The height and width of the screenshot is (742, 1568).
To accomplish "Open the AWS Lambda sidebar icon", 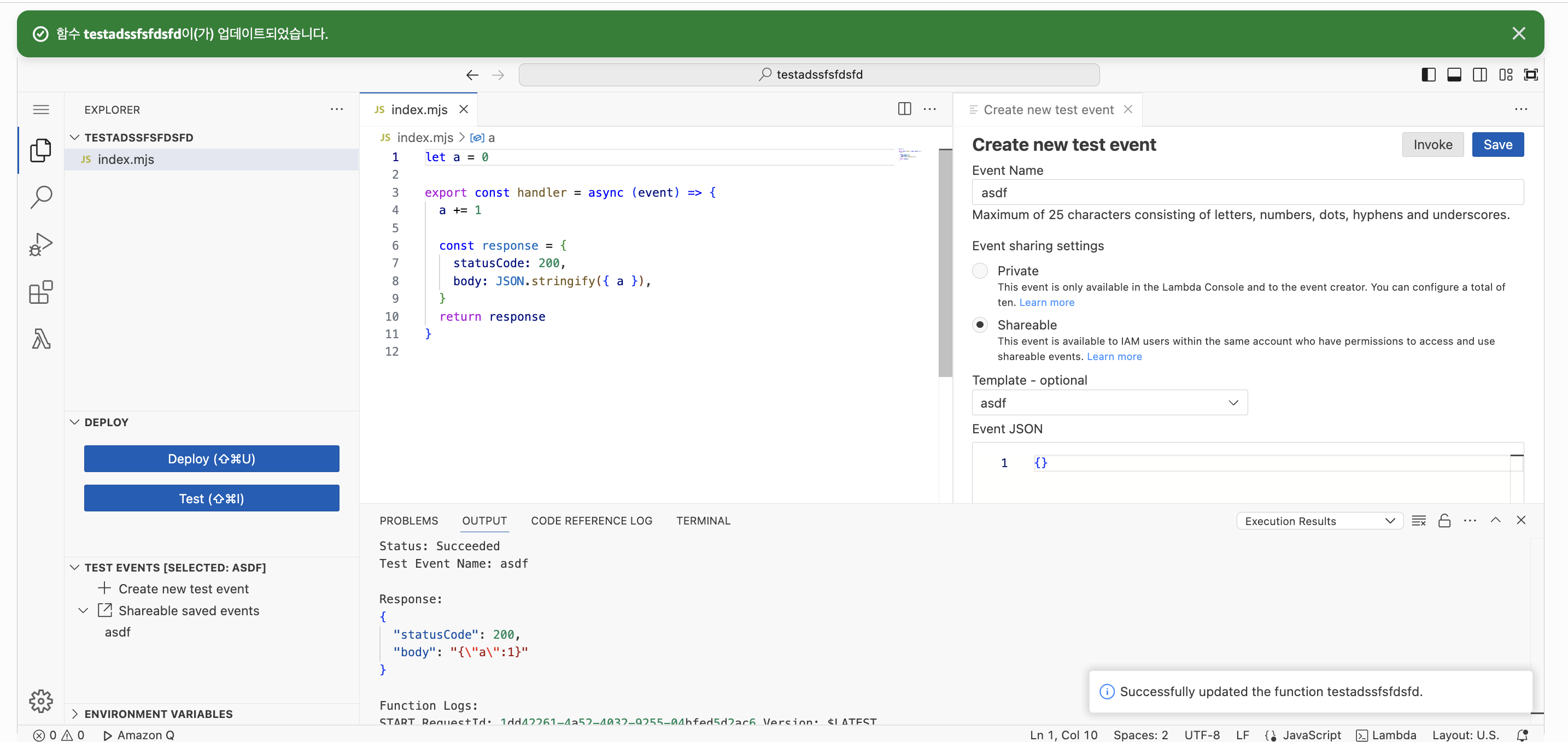I will coord(41,339).
